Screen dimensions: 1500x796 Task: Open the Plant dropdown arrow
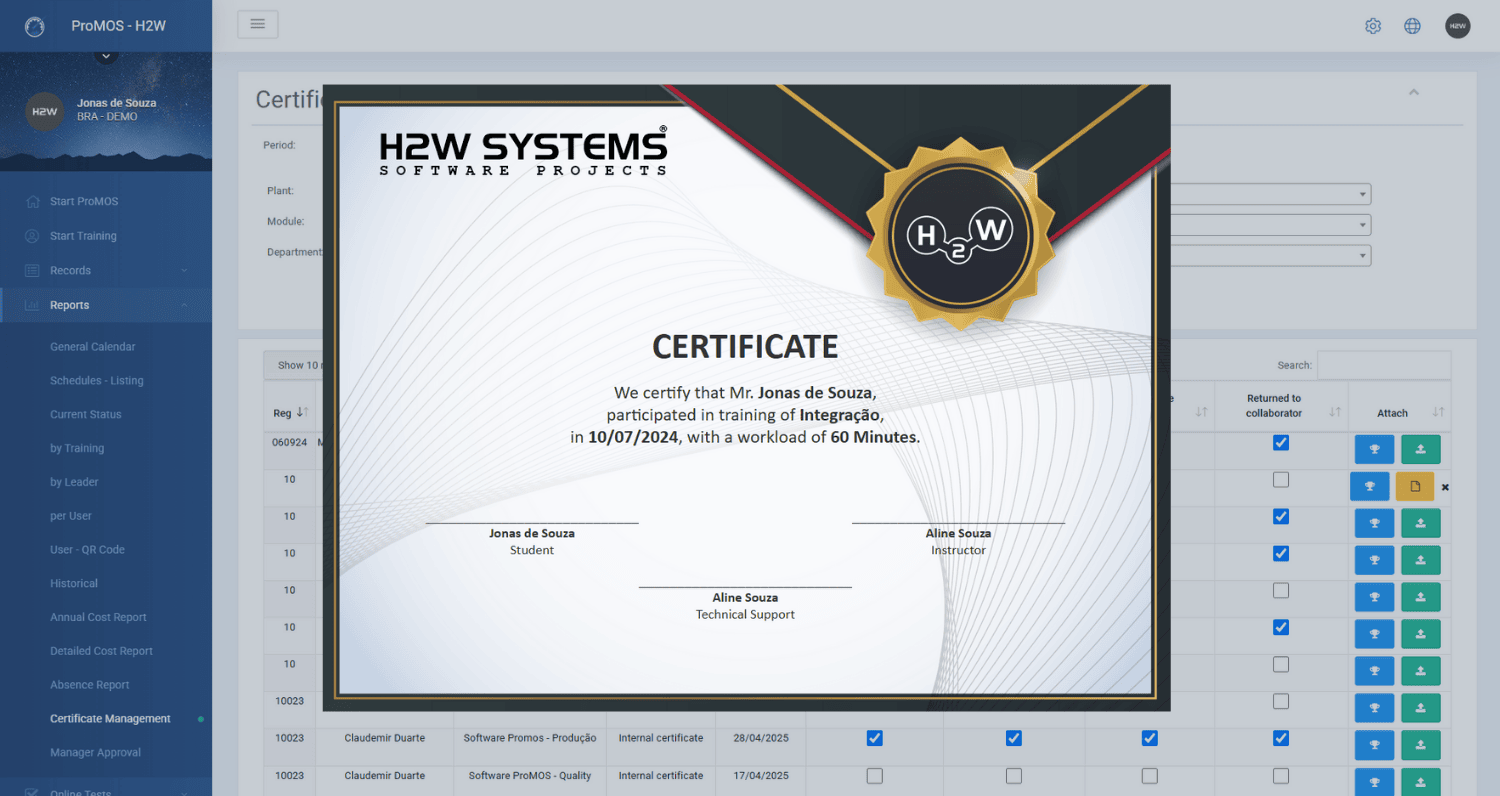click(1362, 194)
